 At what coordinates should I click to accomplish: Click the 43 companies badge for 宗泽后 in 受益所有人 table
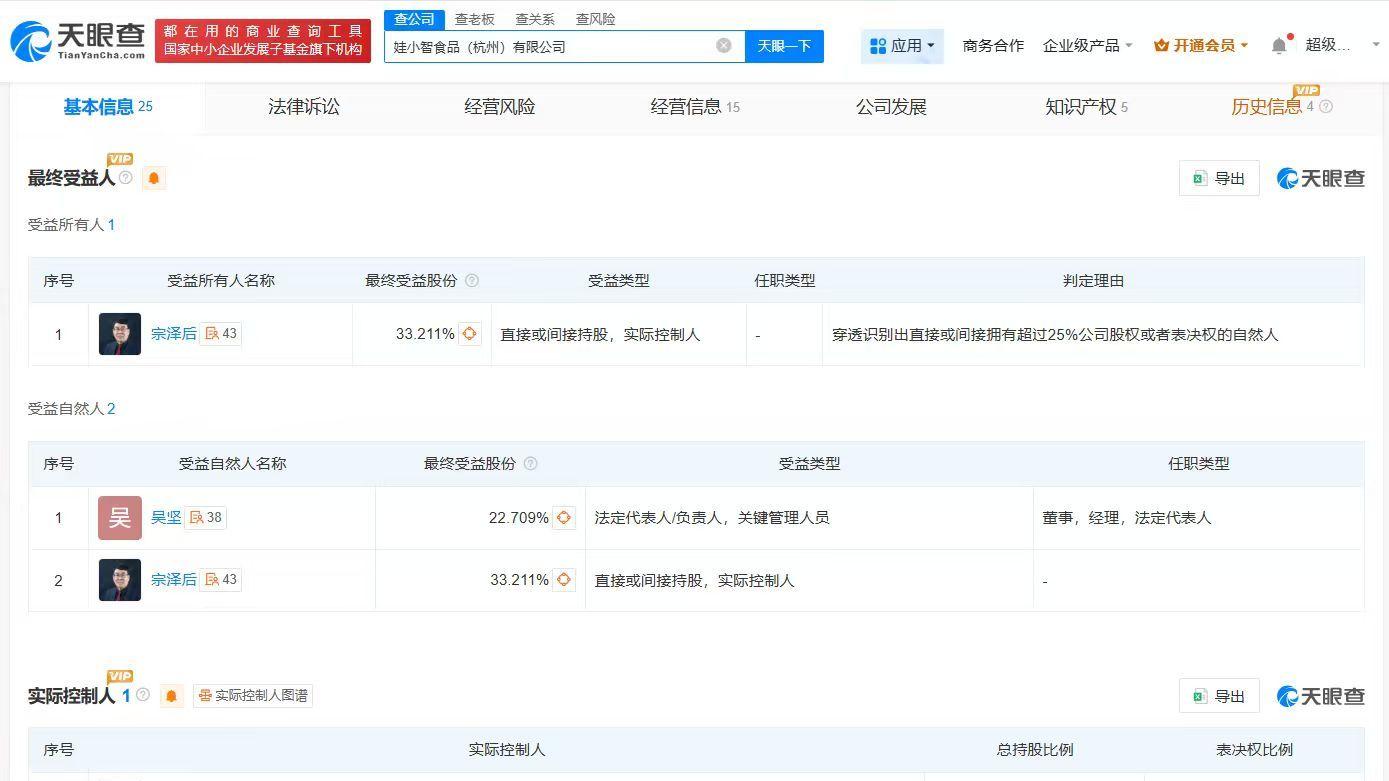click(x=221, y=334)
